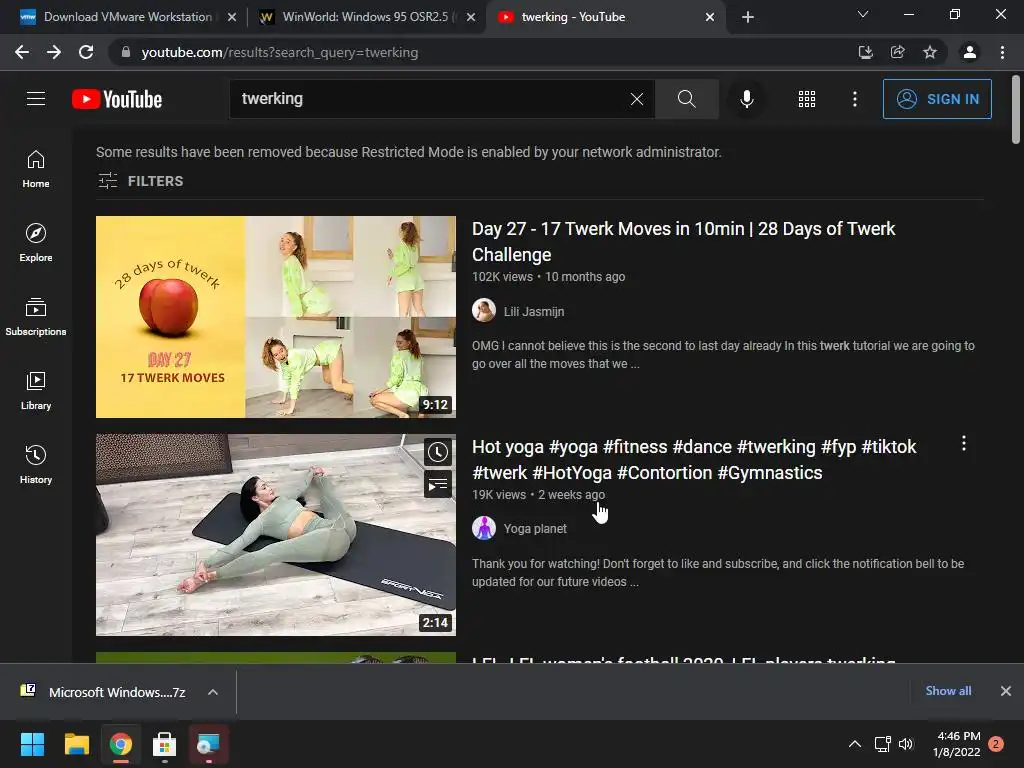Click Show all downloads
This screenshot has width=1024, height=768.
point(948,691)
